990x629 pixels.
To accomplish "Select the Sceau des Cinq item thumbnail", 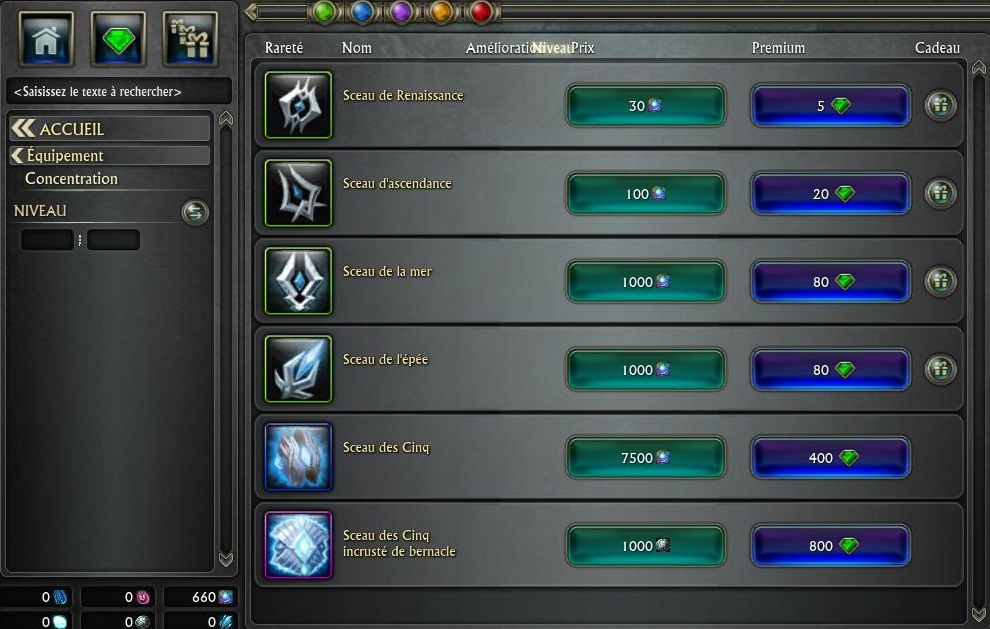I will tap(299, 457).
